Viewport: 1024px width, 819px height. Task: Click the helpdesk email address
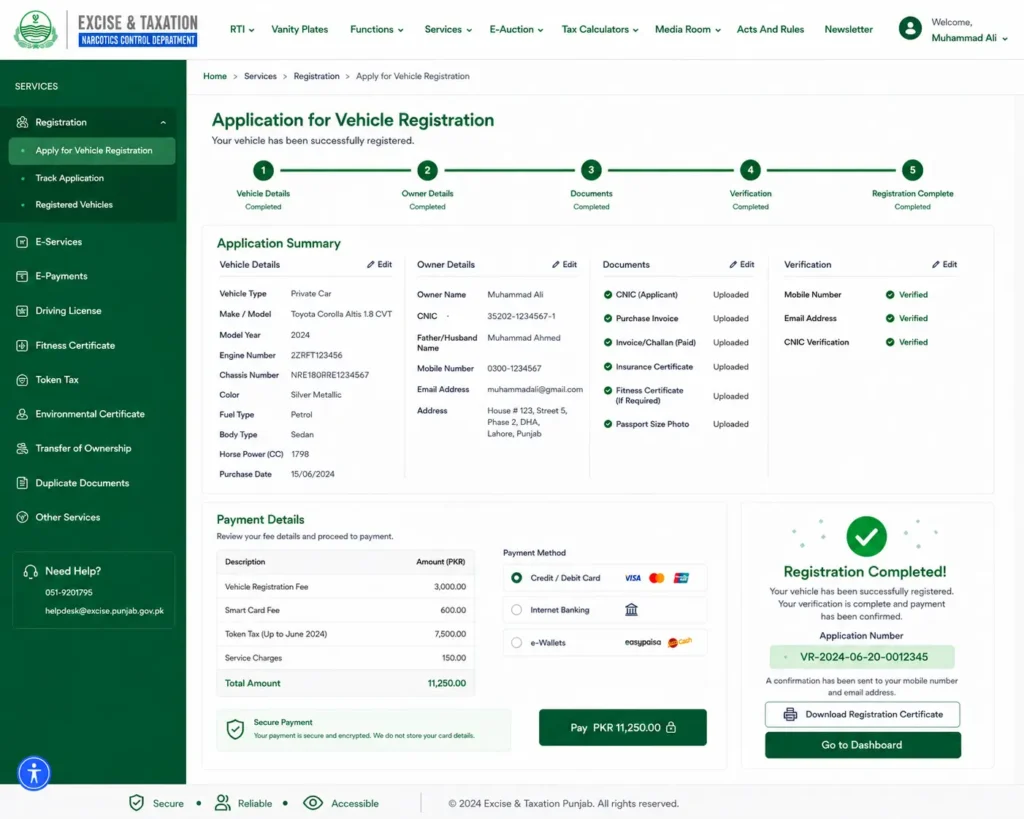pyautogui.click(x=104, y=611)
